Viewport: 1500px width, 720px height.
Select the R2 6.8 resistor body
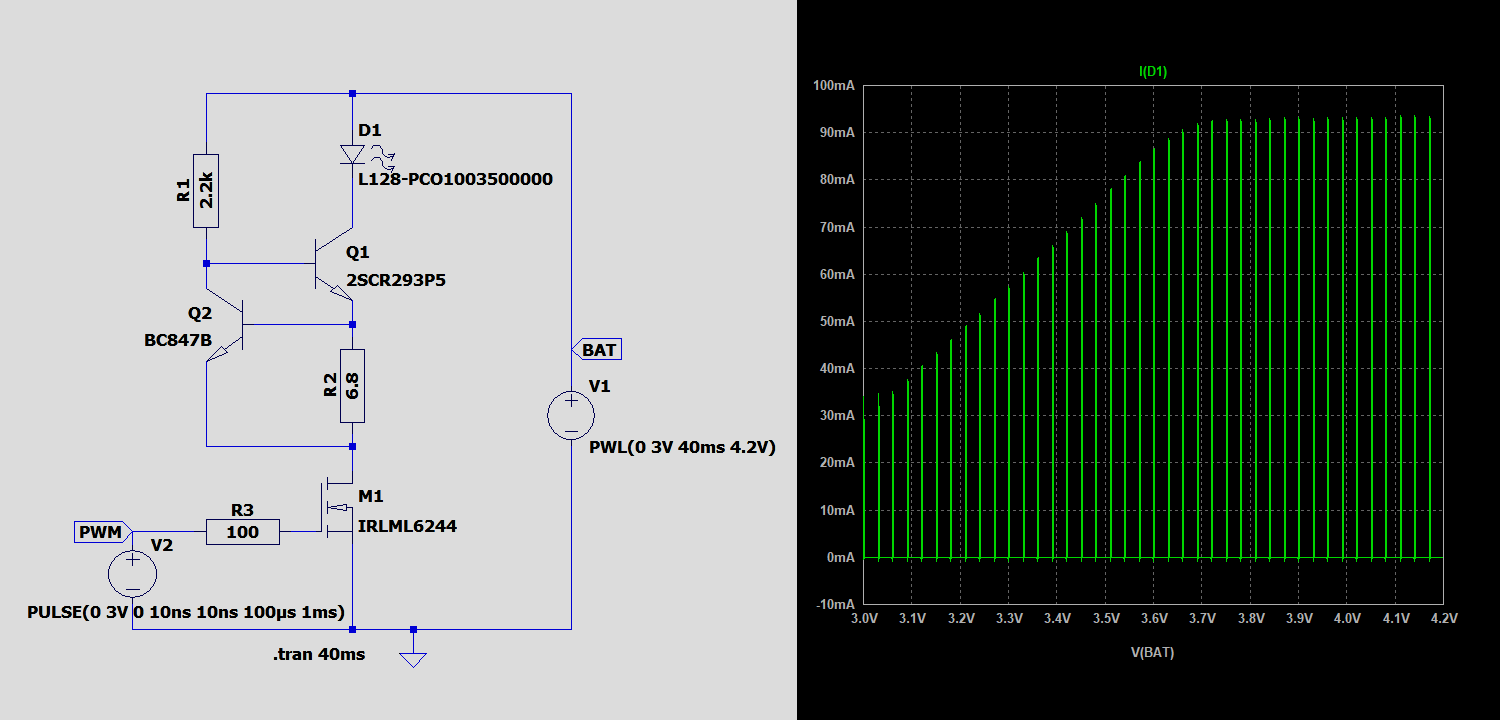[x=352, y=386]
